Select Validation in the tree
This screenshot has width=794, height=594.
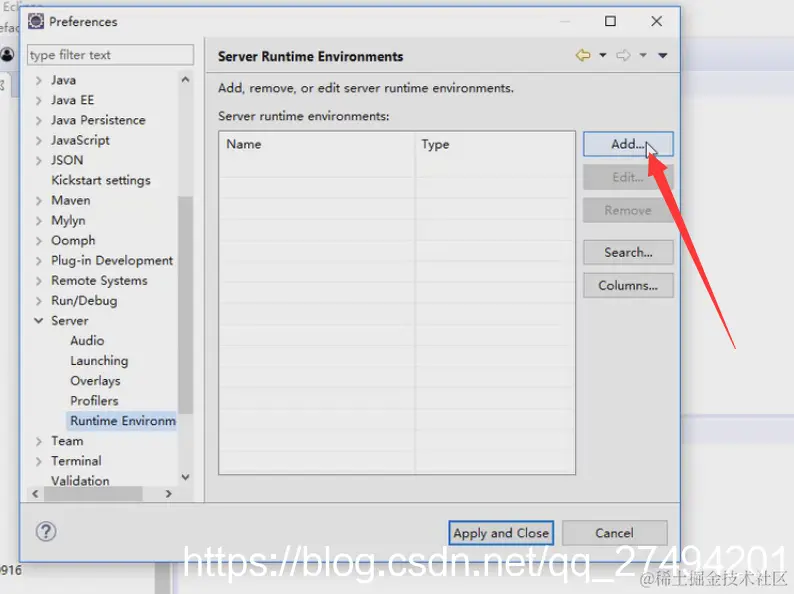coord(80,481)
